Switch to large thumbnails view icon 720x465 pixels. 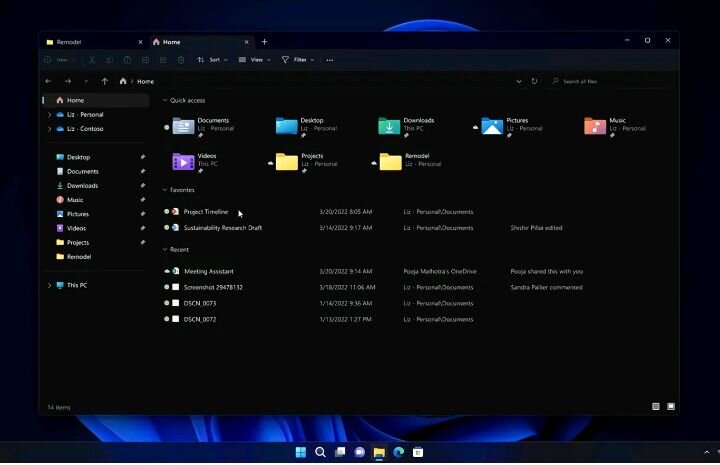click(671, 407)
